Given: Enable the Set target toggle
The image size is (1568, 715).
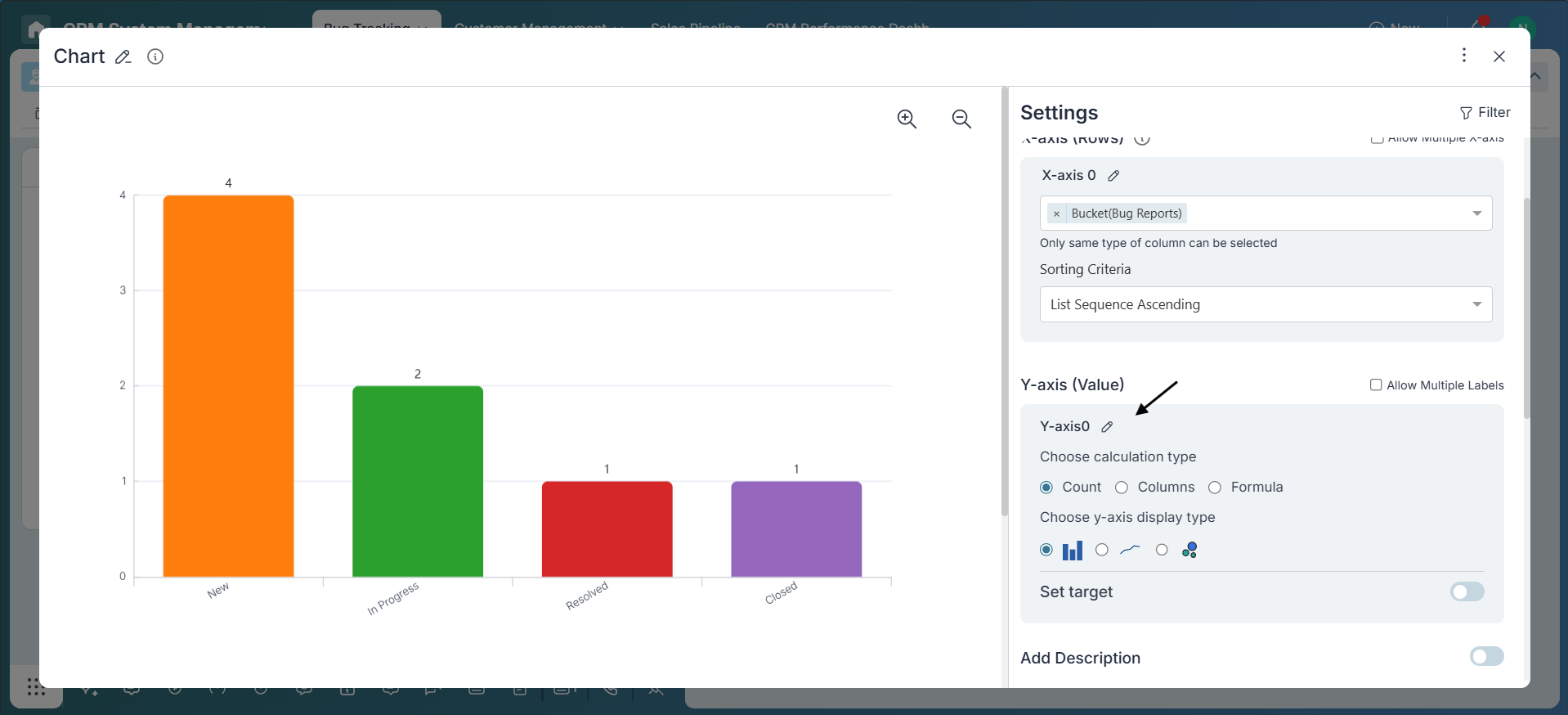Looking at the screenshot, I should pos(1467,591).
